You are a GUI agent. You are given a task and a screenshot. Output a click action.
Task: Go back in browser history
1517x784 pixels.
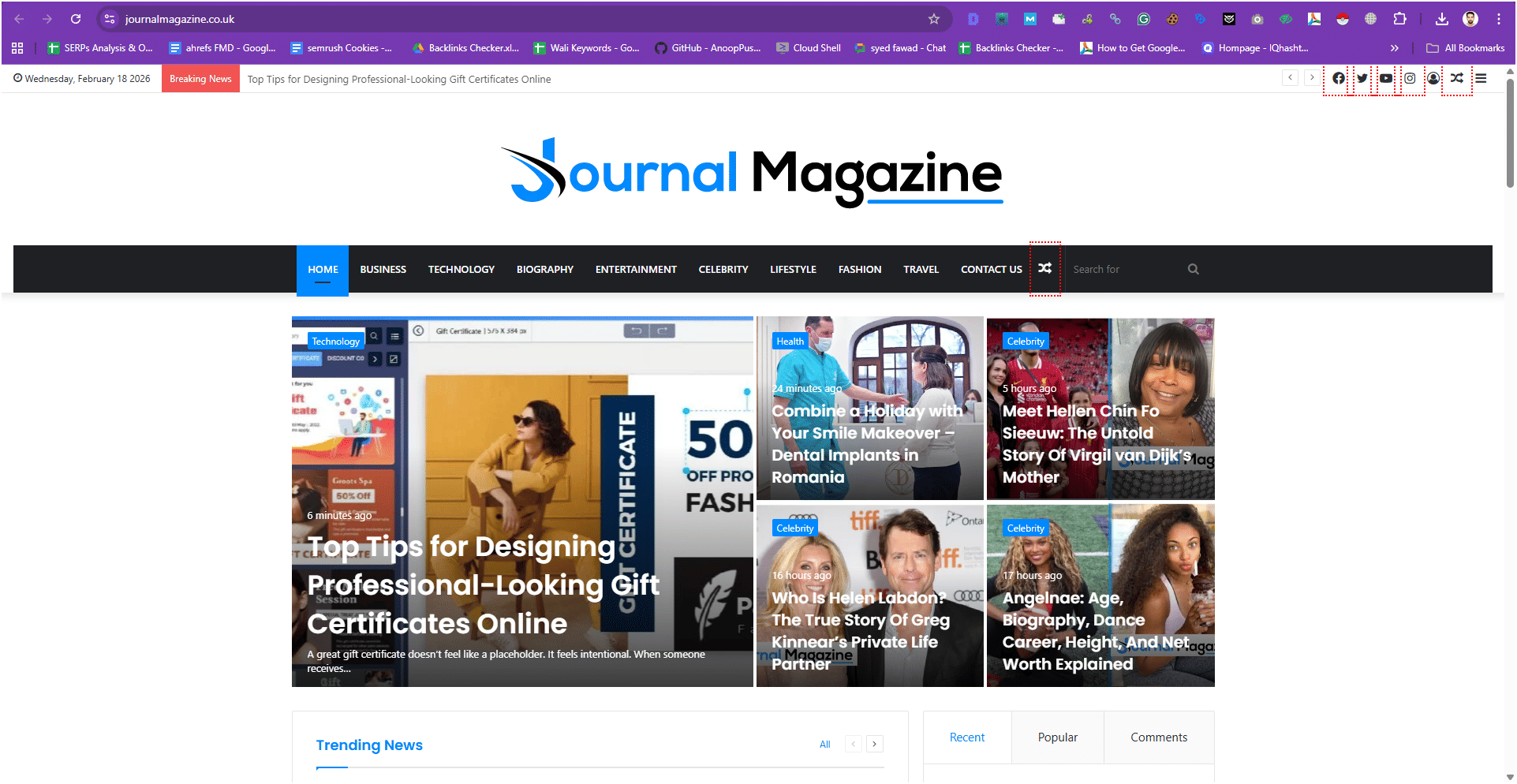click(19, 19)
